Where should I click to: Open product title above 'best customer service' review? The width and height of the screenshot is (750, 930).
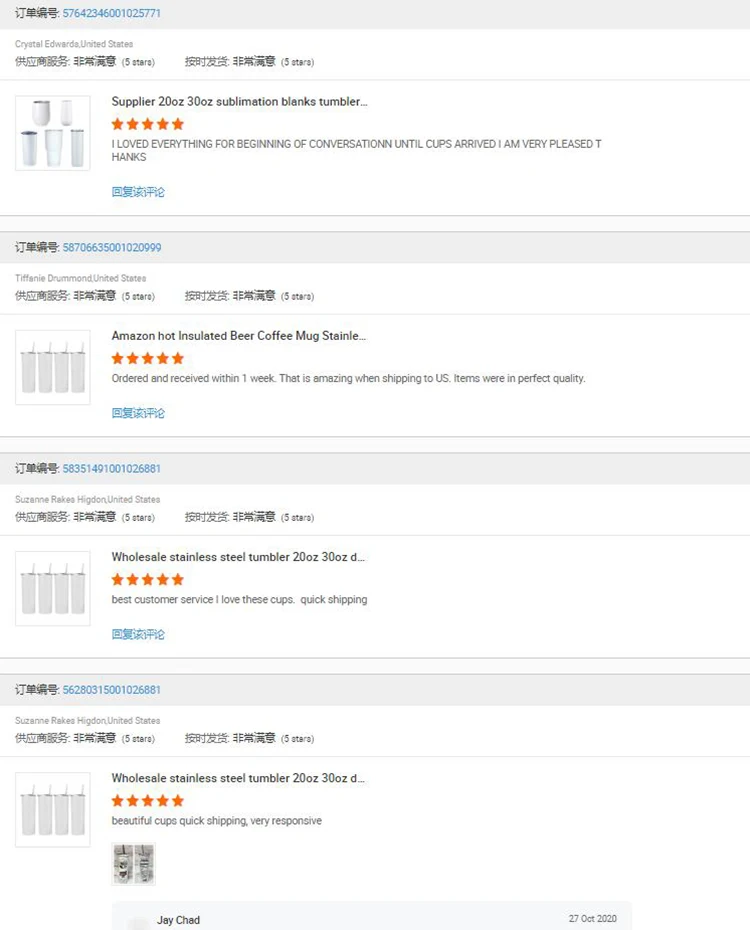click(x=238, y=557)
